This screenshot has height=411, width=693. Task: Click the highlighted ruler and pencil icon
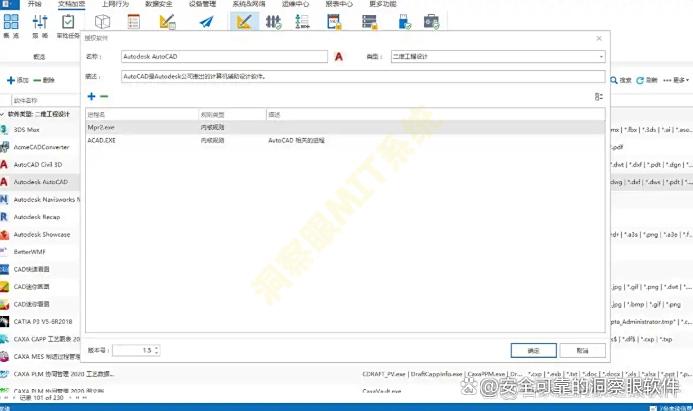coord(244,22)
